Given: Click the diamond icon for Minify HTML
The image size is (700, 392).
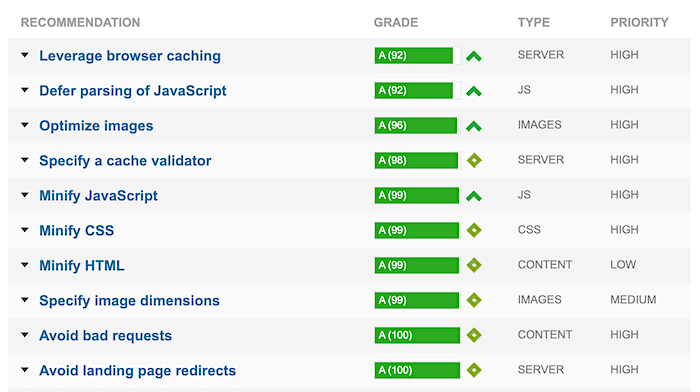Looking at the screenshot, I should tap(474, 265).
